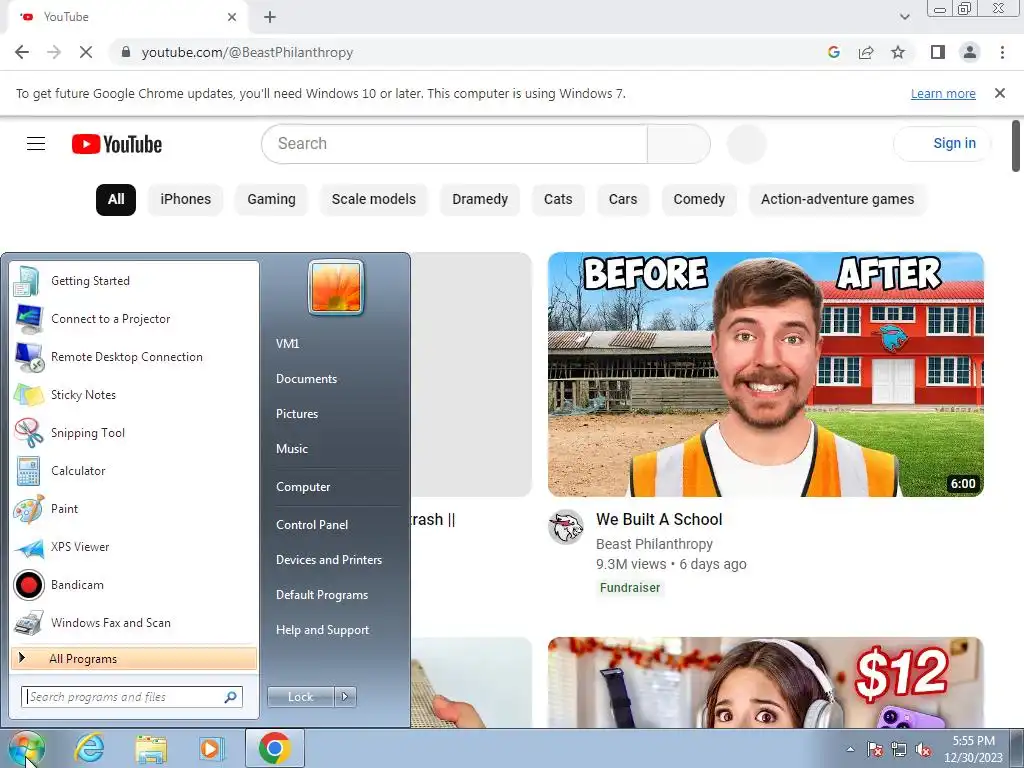Launch the Snipping Tool

[x=134, y=432]
